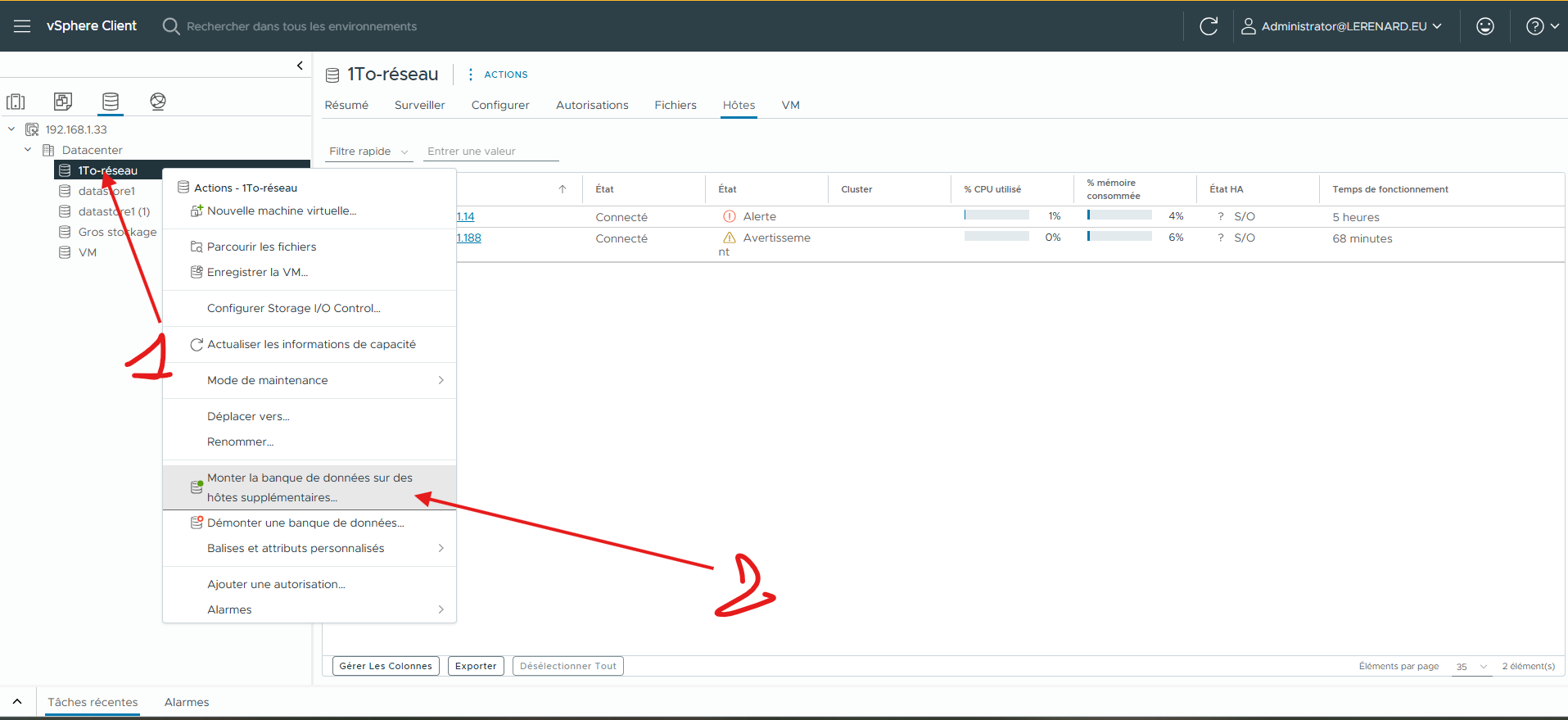The height and width of the screenshot is (720, 1568).
Task: Open the ACTIONS three-dot menu
Action: 470,75
